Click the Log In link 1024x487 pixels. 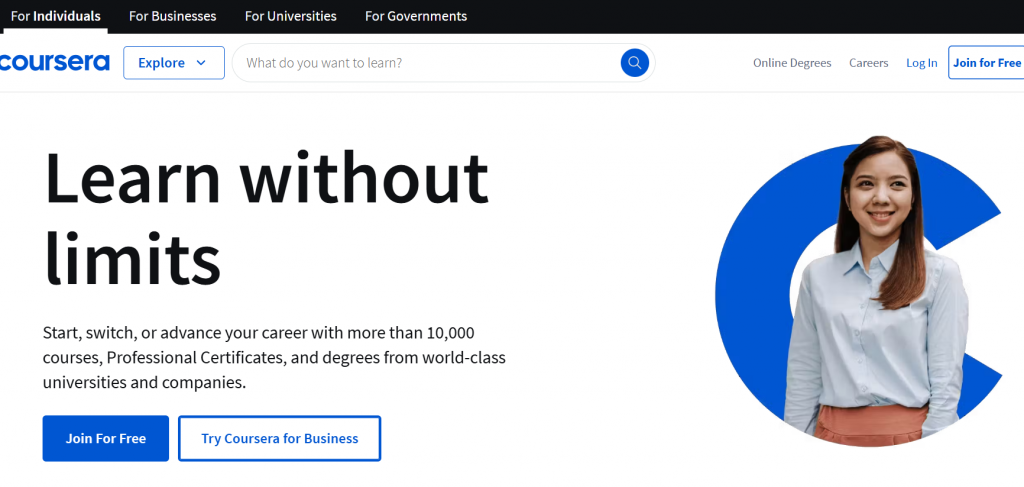(921, 63)
